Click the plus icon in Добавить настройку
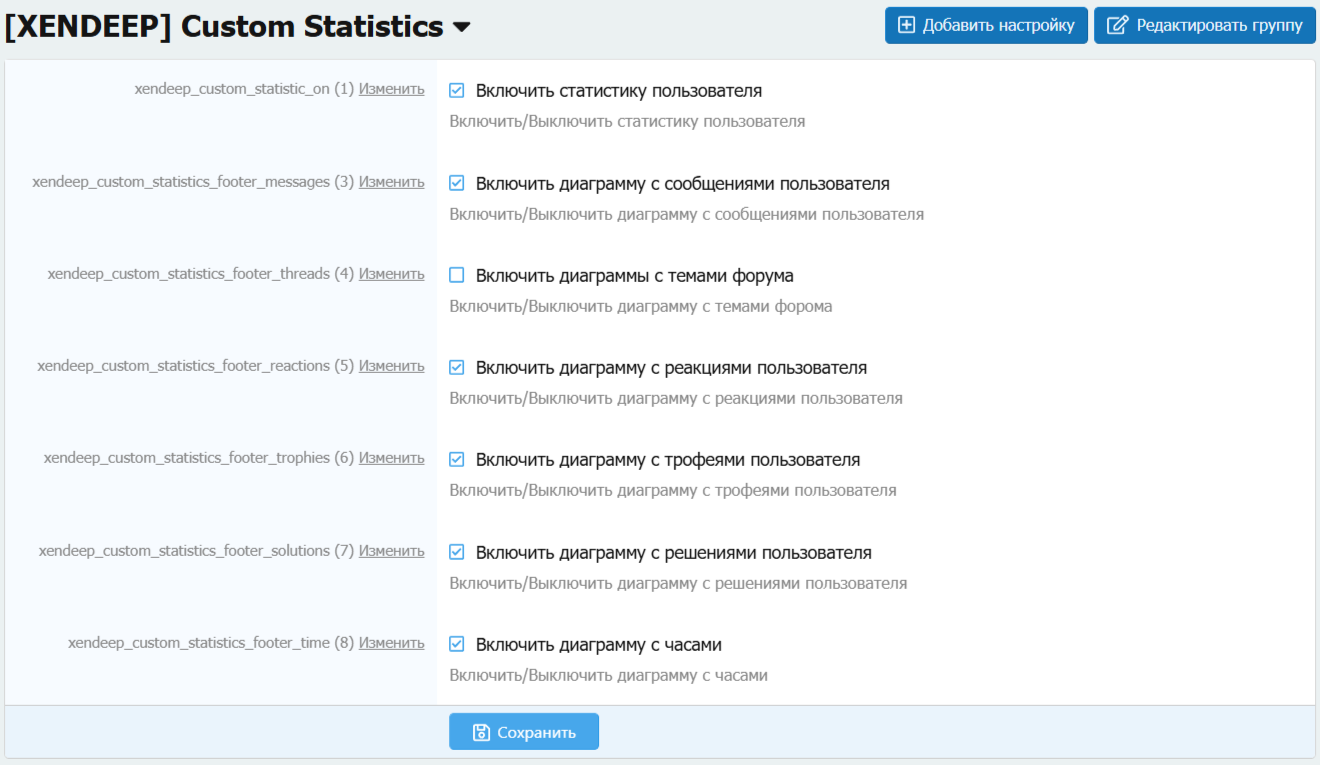The height and width of the screenshot is (765, 1320). click(x=906, y=25)
